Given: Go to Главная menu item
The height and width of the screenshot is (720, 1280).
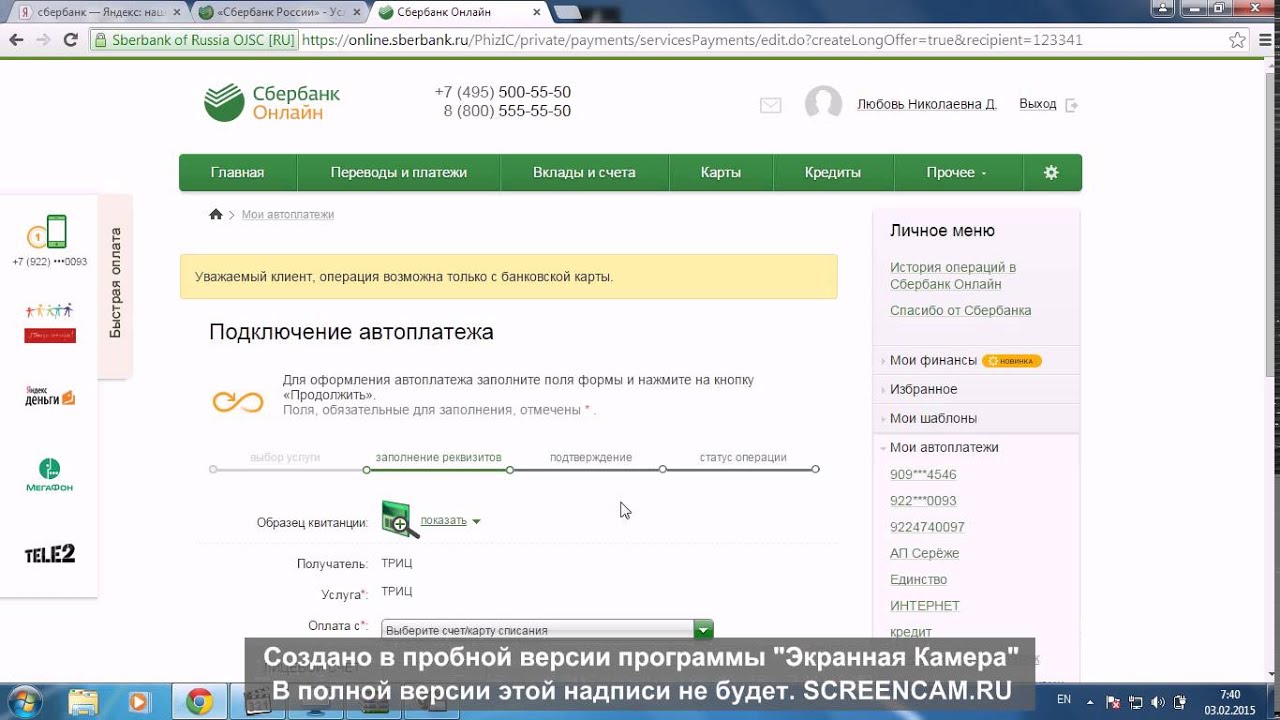Looking at the screenshot, I should pos(237,172).
